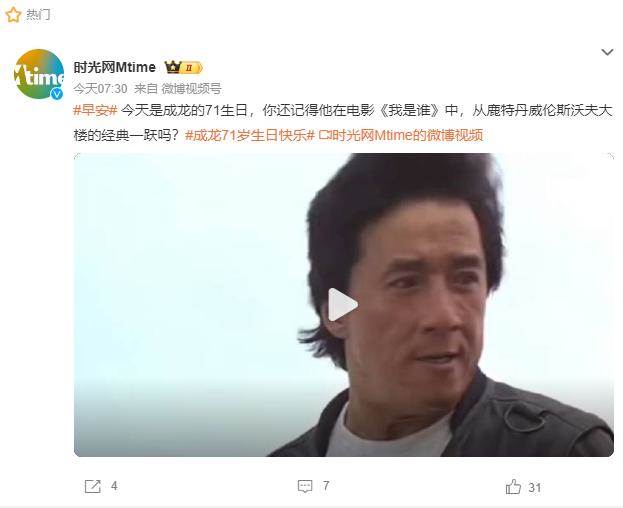Open the post timestamp 今天07:30
623x508 pixels.
[100, 88]
